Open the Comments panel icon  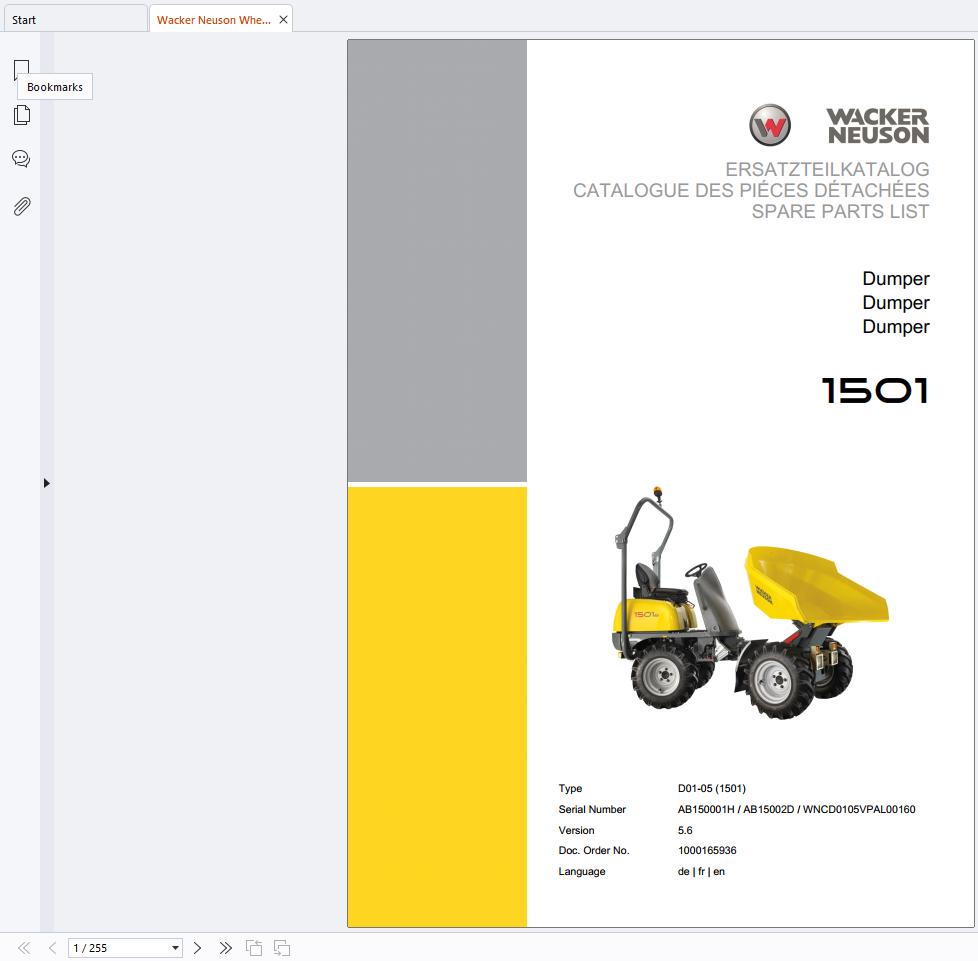coord(21,159)
